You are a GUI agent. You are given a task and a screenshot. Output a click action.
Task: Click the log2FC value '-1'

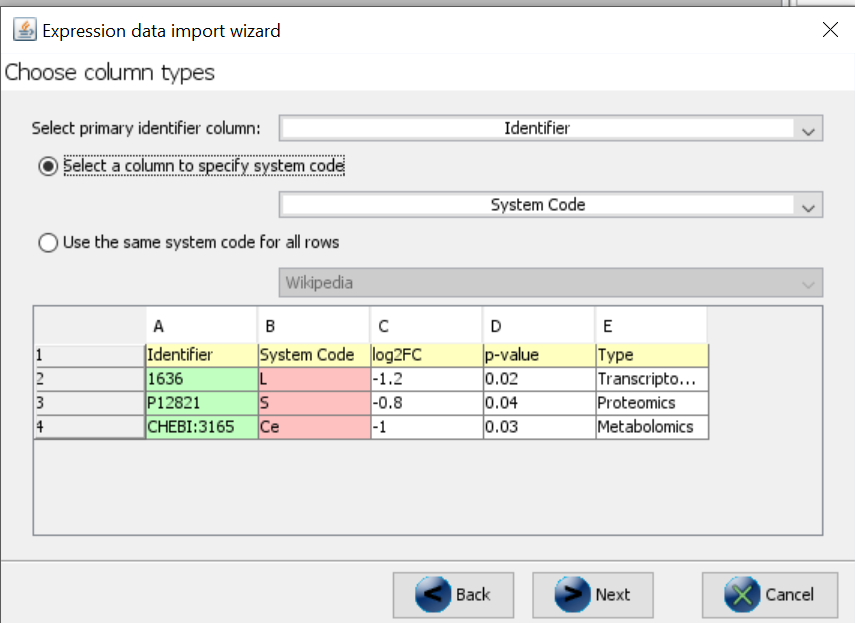426,427
